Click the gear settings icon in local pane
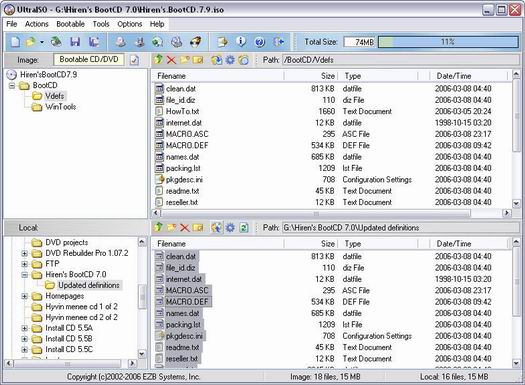The width and height of the screenshot is (525, 385). pos(230,228)
